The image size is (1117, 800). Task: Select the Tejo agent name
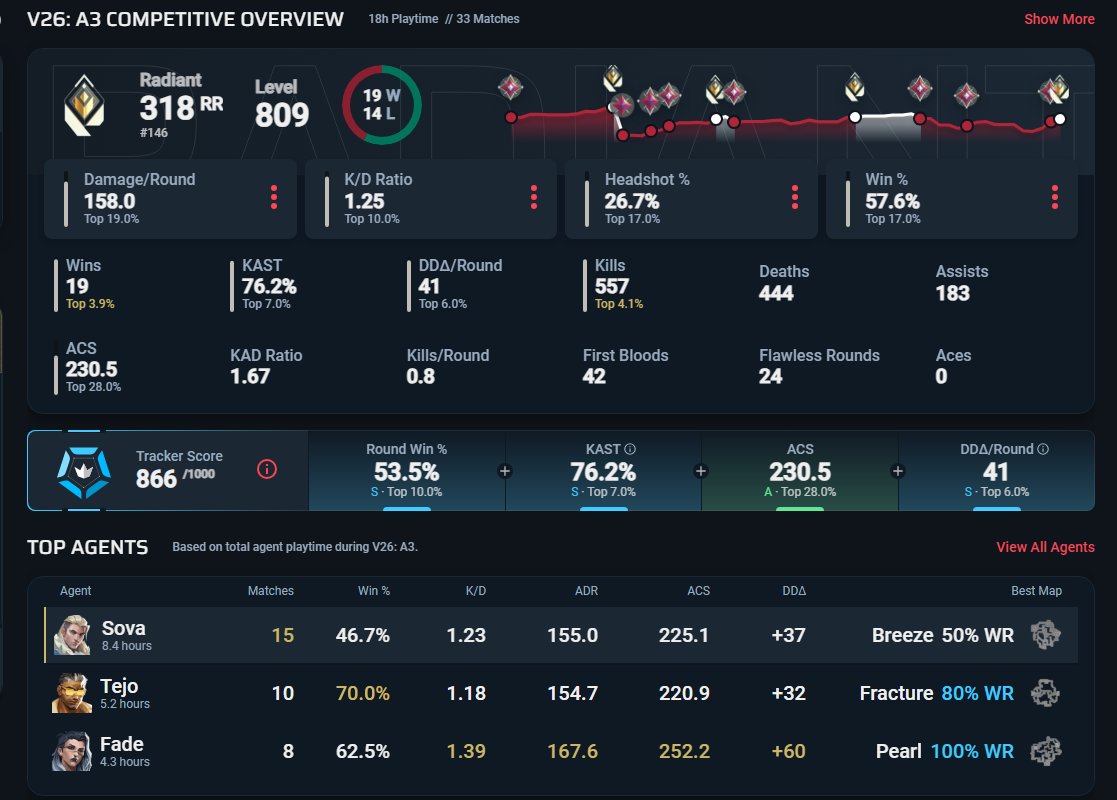tap(119, 686)
